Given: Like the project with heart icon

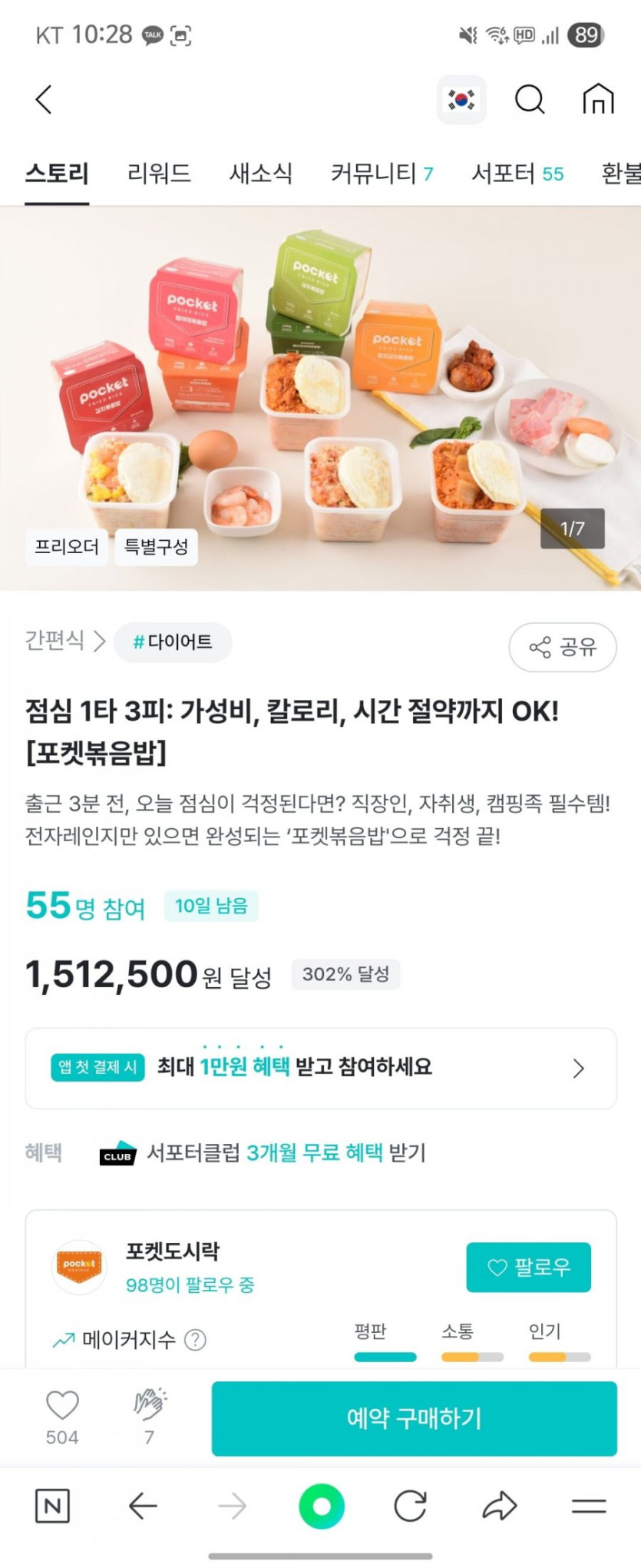Looking at the screenshot, I should 62,1405.
